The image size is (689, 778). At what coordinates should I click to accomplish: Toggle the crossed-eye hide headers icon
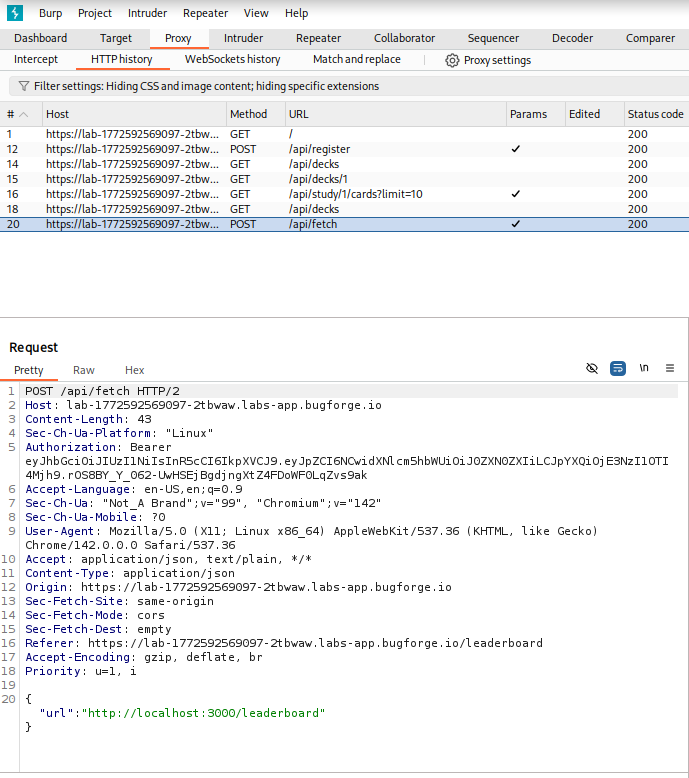pyautogui.click(x=591, y=368)
